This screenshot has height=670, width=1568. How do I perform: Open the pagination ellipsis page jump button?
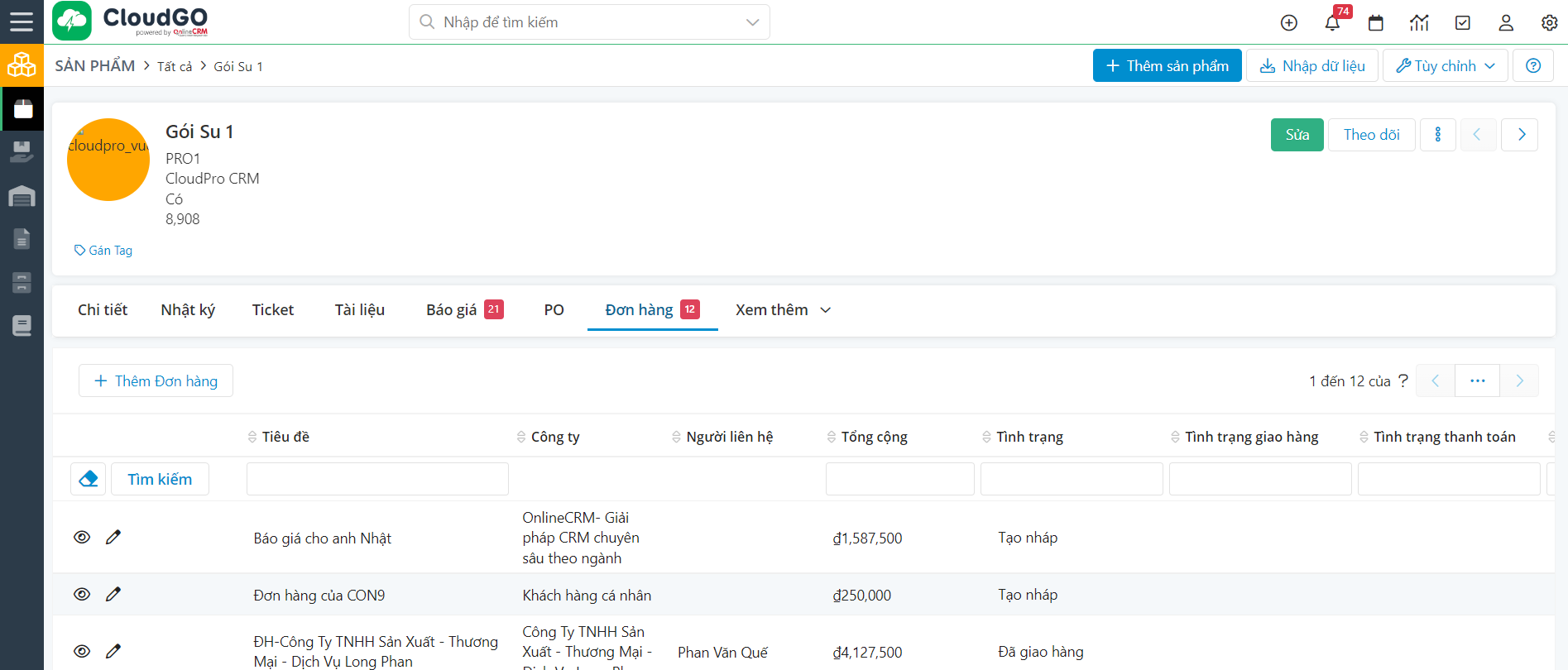pyautogui.click(x=1478, y=380)
